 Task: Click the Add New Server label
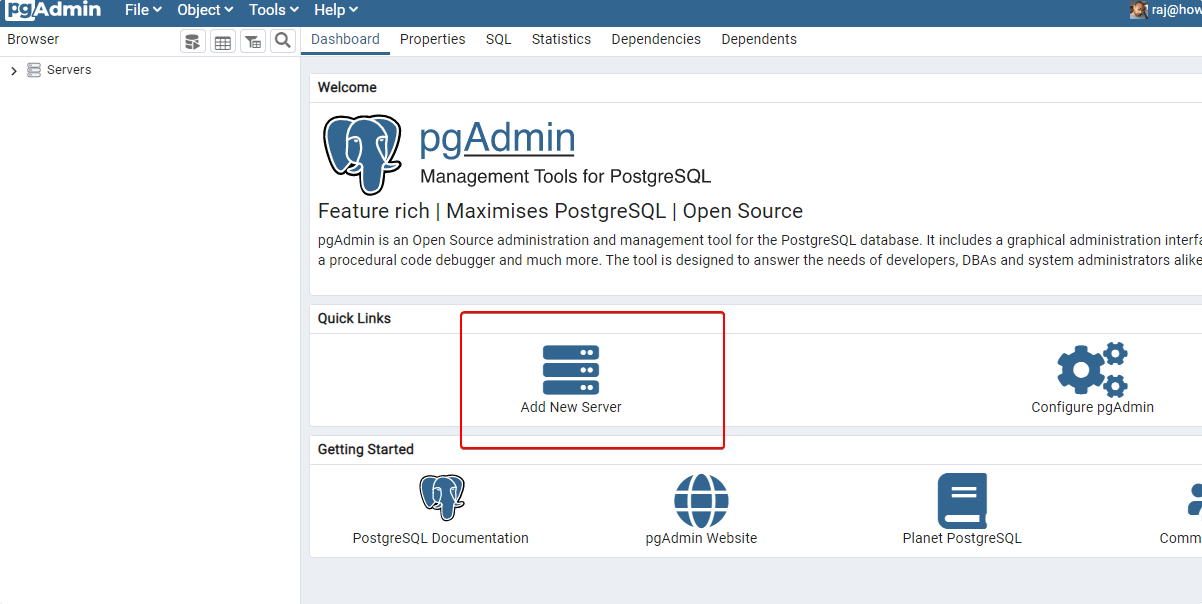tap(571, 408)
